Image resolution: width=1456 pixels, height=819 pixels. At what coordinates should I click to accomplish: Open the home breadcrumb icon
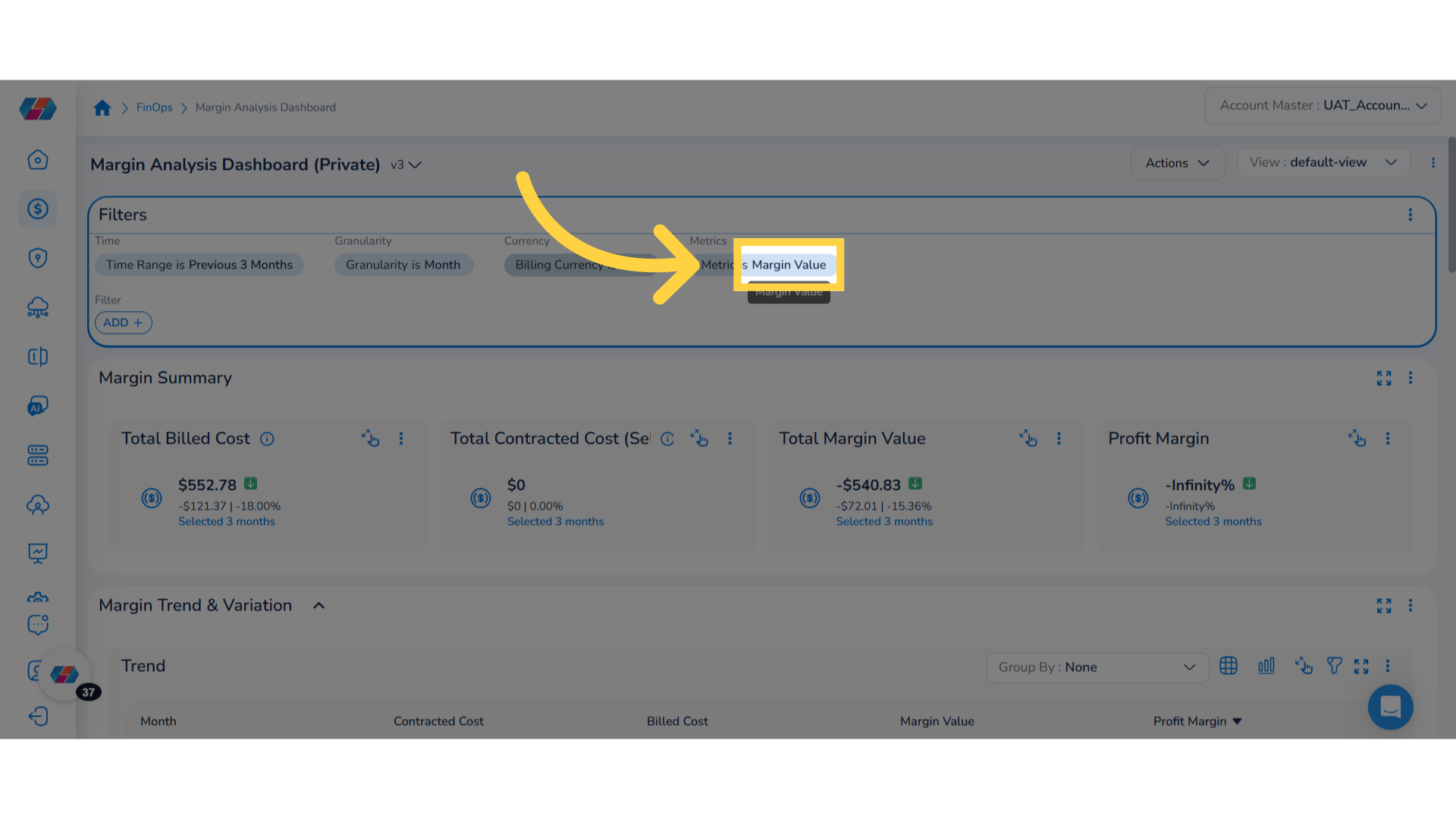tap(102, 108)
